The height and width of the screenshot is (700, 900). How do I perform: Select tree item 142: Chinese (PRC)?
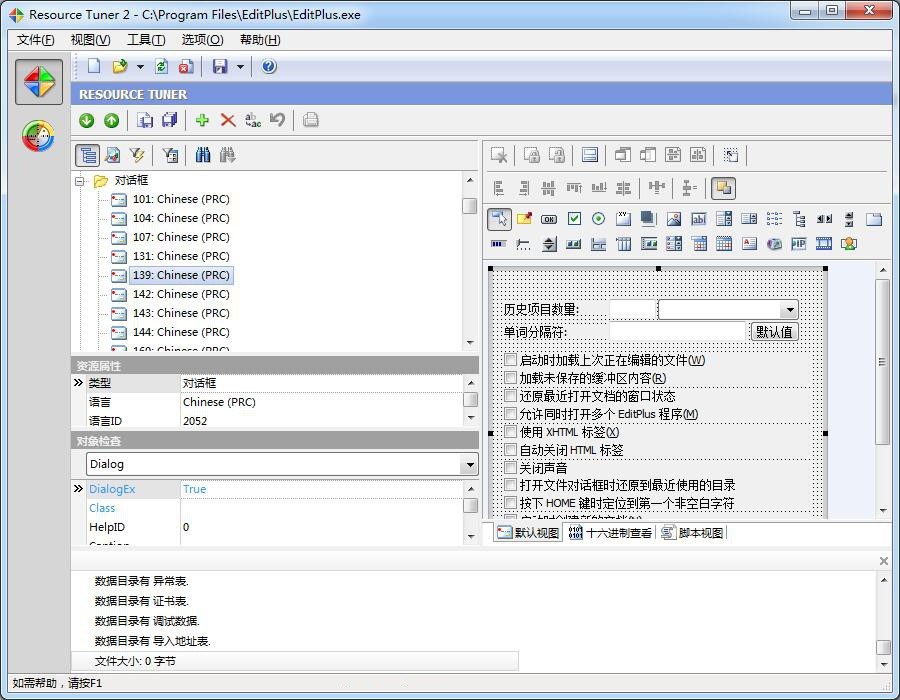181,294
